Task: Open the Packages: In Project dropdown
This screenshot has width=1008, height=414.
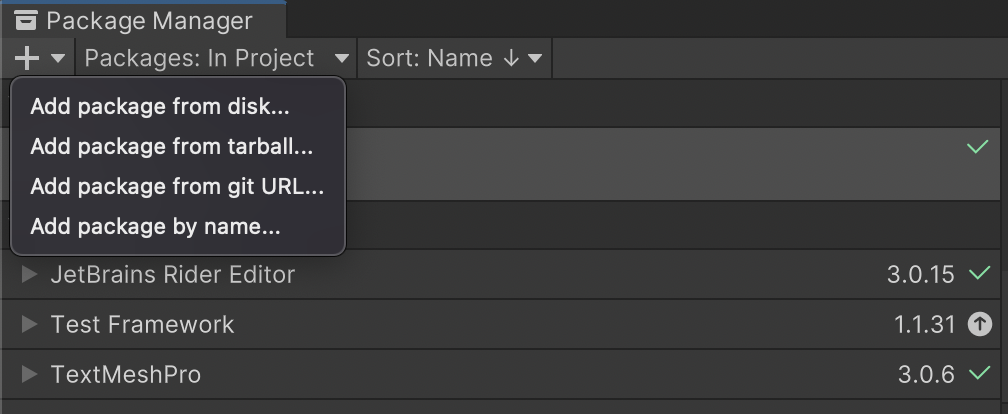Action: (x=217, y=58)
